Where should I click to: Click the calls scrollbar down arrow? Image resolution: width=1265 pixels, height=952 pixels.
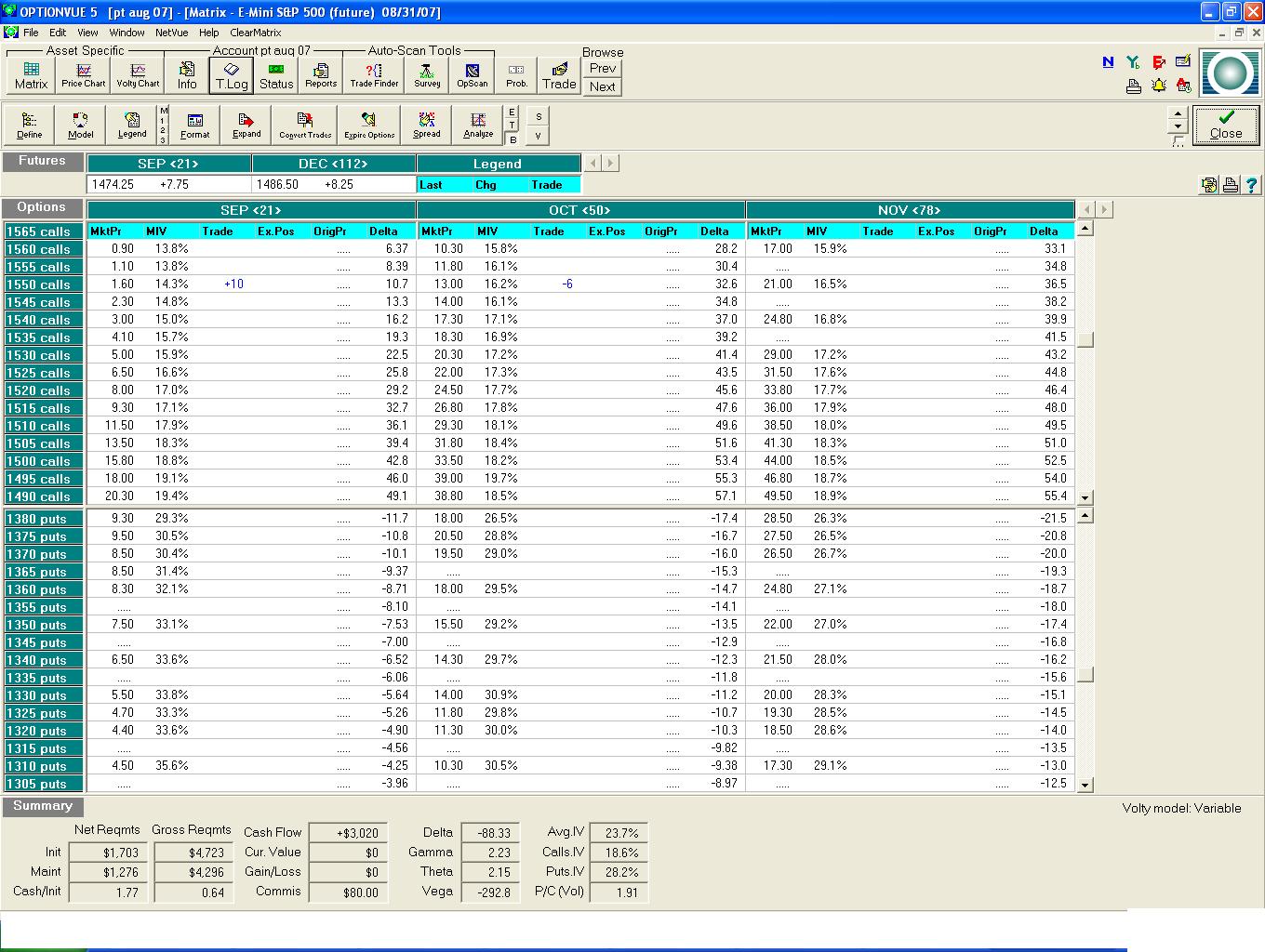(x=1085, y=497)
